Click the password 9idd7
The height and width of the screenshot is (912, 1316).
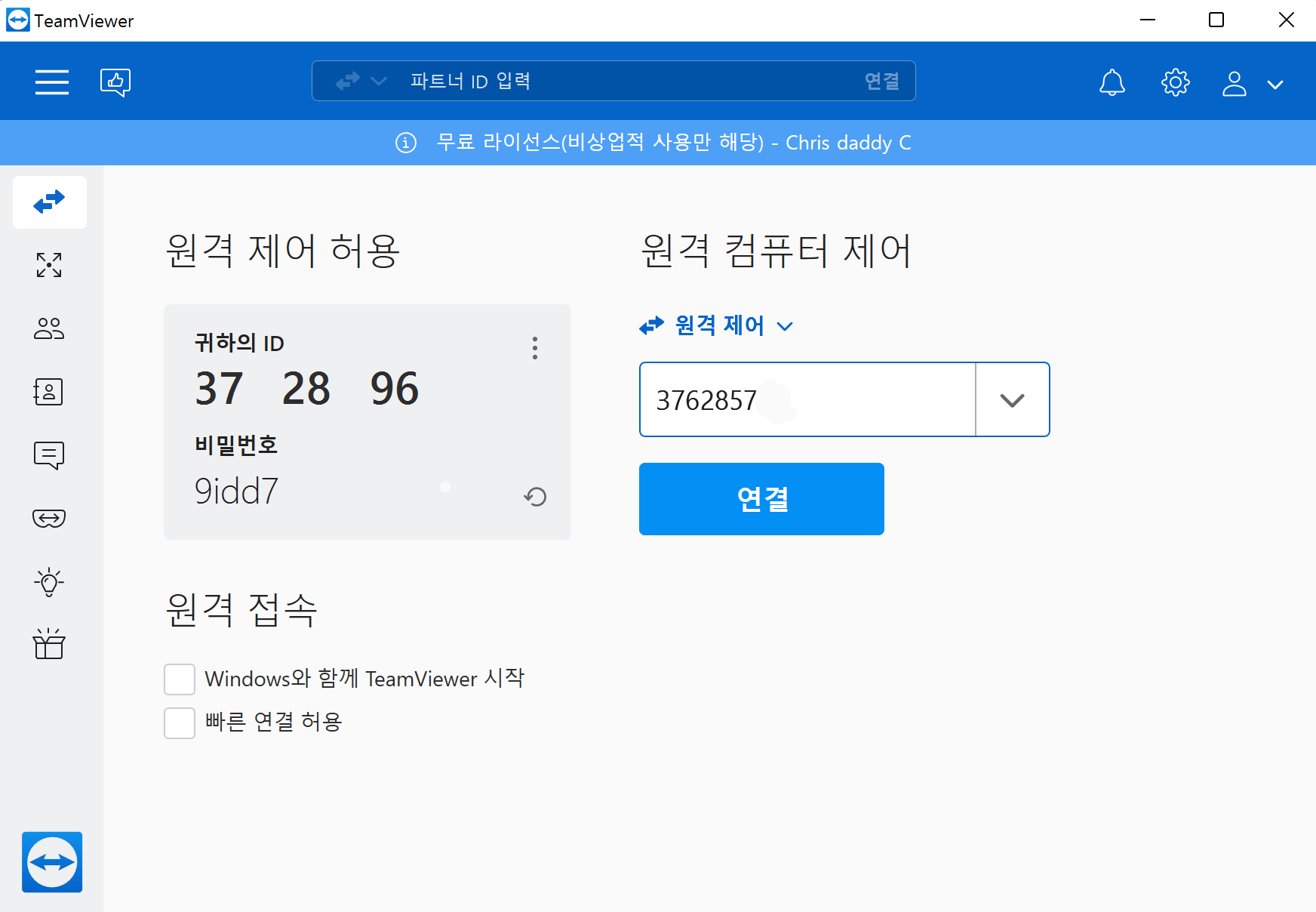pyautogui.click(x=237, y=491)
